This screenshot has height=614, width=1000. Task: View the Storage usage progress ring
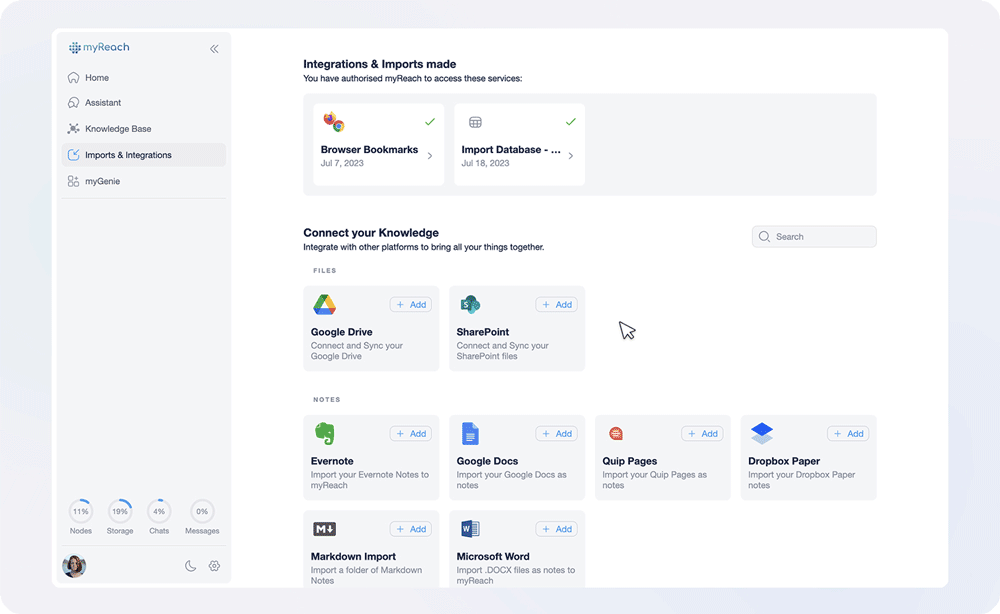tap(120, 511)
